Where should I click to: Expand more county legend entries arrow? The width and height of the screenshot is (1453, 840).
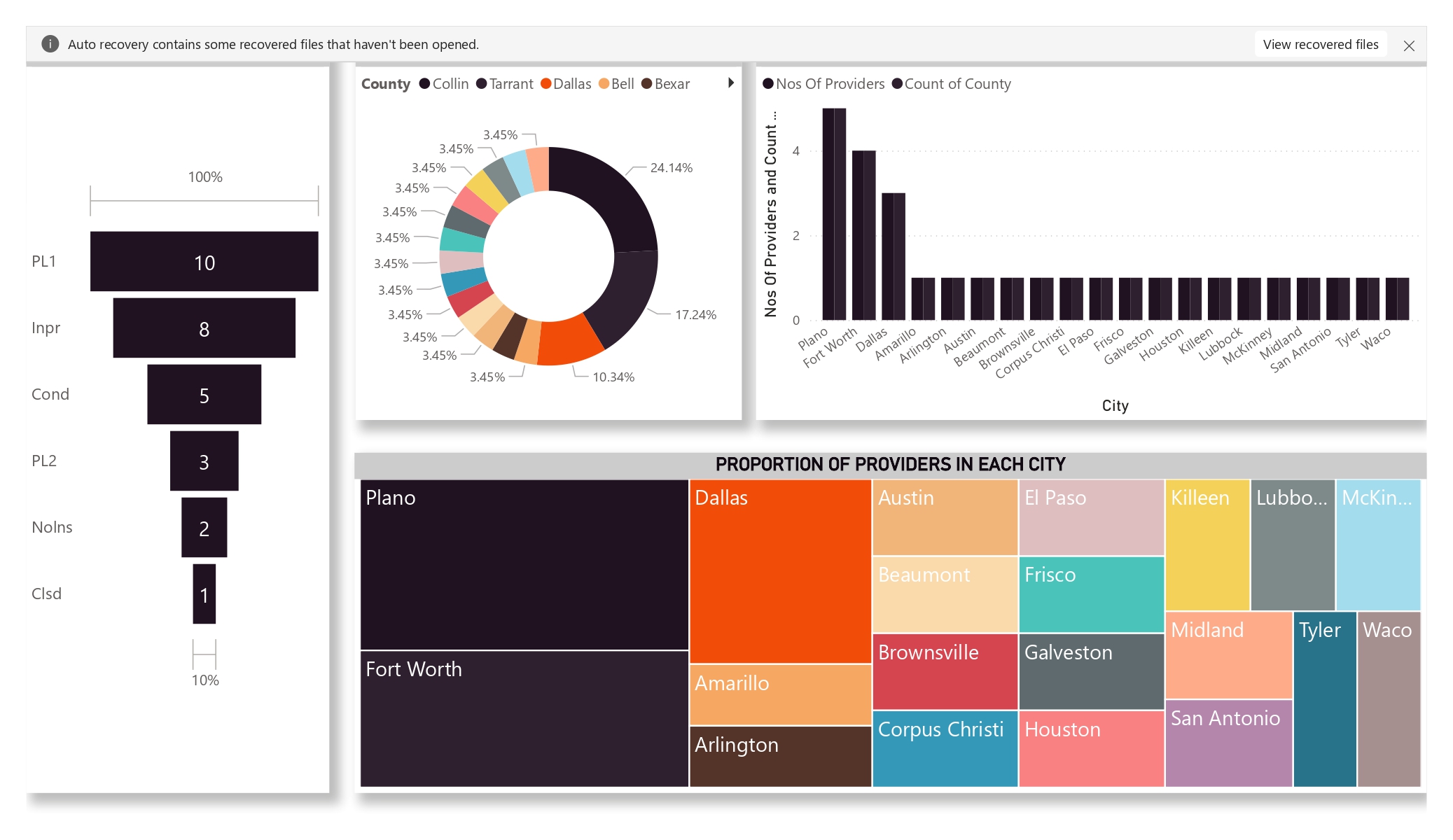pos(731,83)
